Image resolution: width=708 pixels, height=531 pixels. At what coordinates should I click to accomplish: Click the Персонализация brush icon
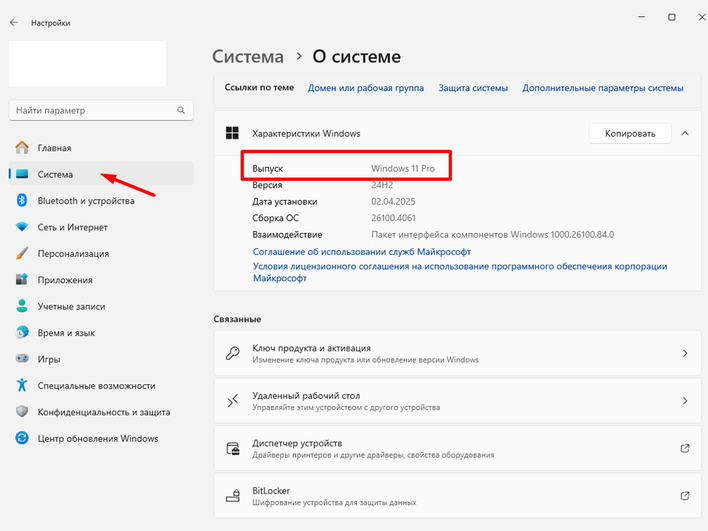pyautogui.click(x=22, y=253)
